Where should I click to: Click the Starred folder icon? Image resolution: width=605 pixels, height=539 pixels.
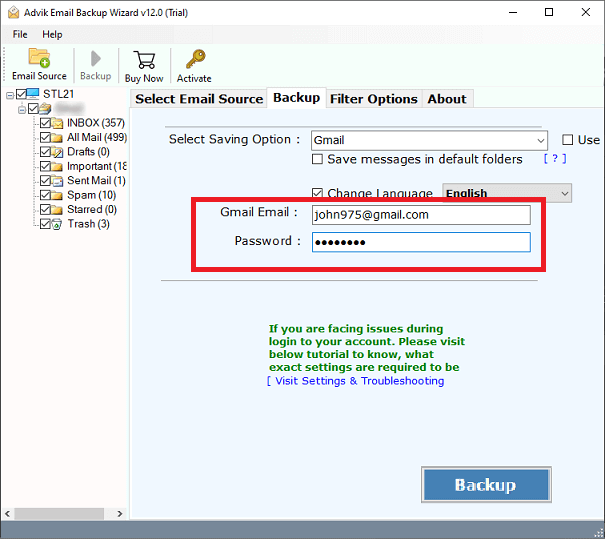(x=57, y=210)
